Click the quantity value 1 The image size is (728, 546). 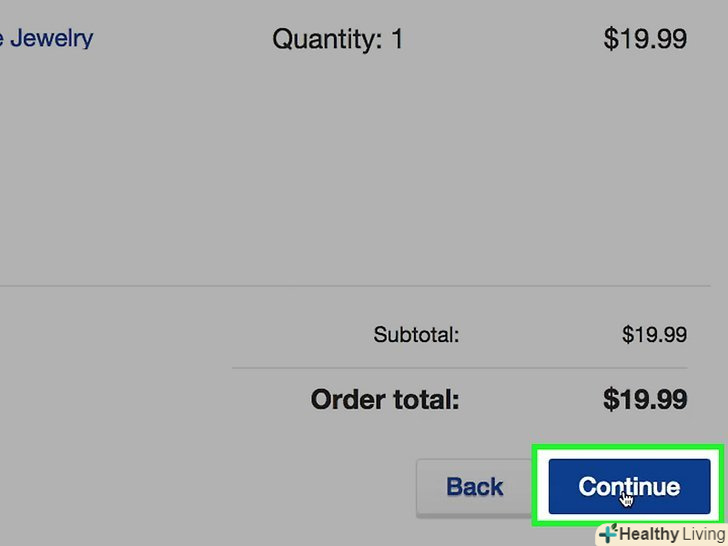397,40
